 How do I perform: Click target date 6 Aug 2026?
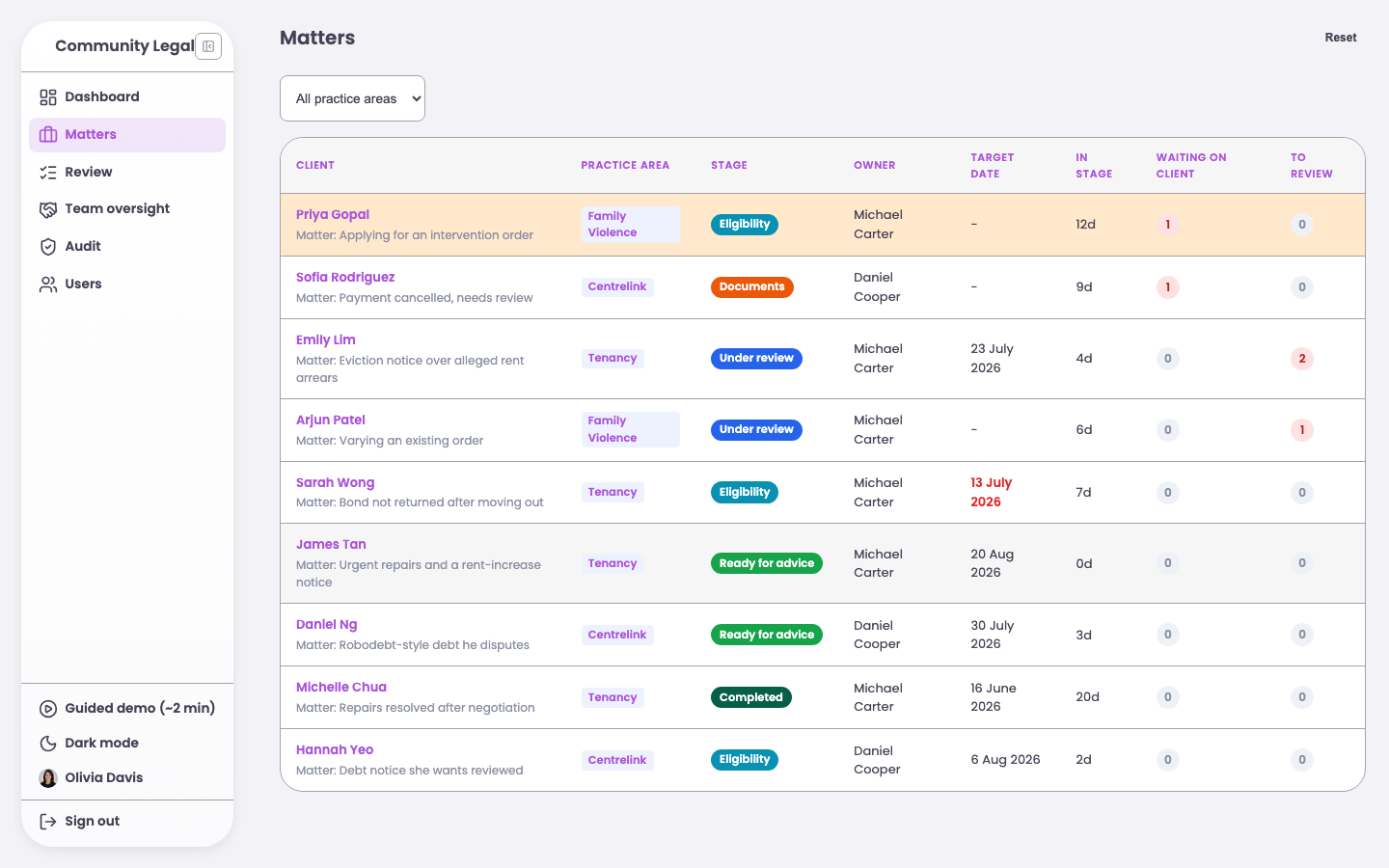[x=1005, y=760]
